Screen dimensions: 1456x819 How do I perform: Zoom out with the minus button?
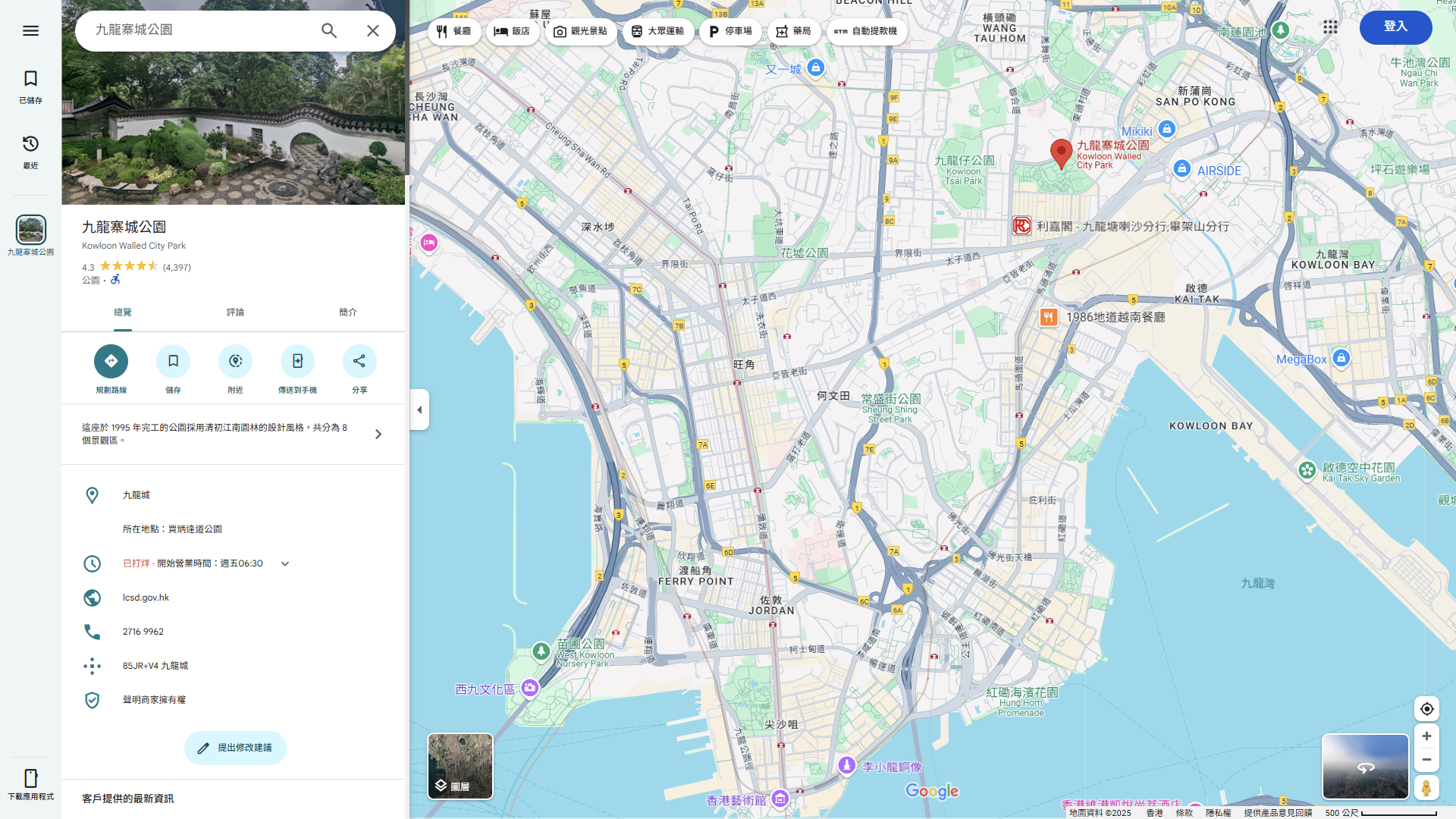tap(1426, 759)
